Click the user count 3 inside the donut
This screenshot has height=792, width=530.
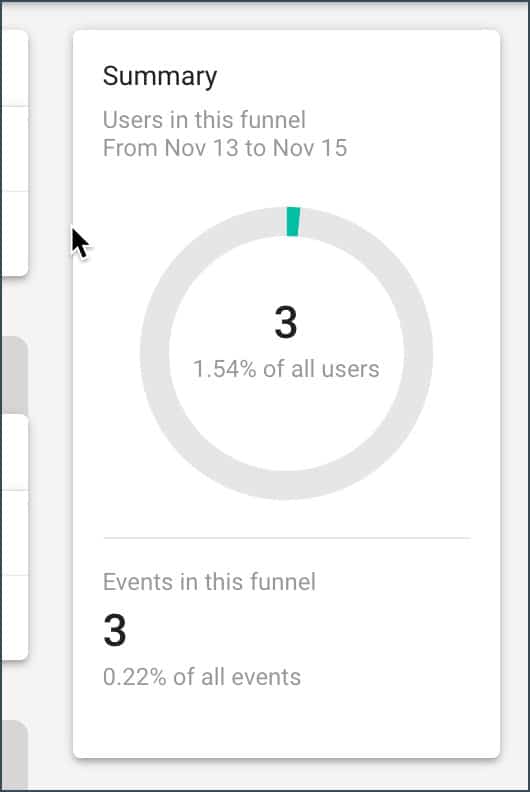point(286,322)
